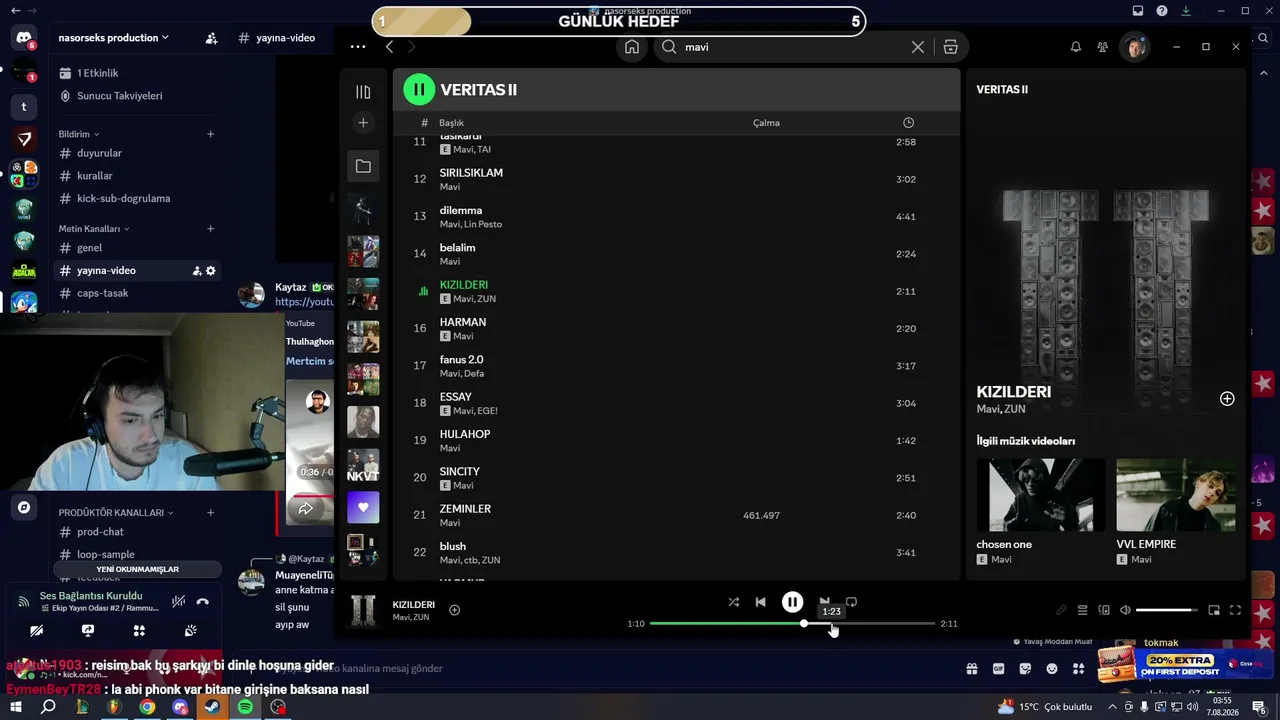The width and height of the screenshot is (1280, 720).
Task: Open Spotify three-dot app menu
Action: click(x=358, y=47)
